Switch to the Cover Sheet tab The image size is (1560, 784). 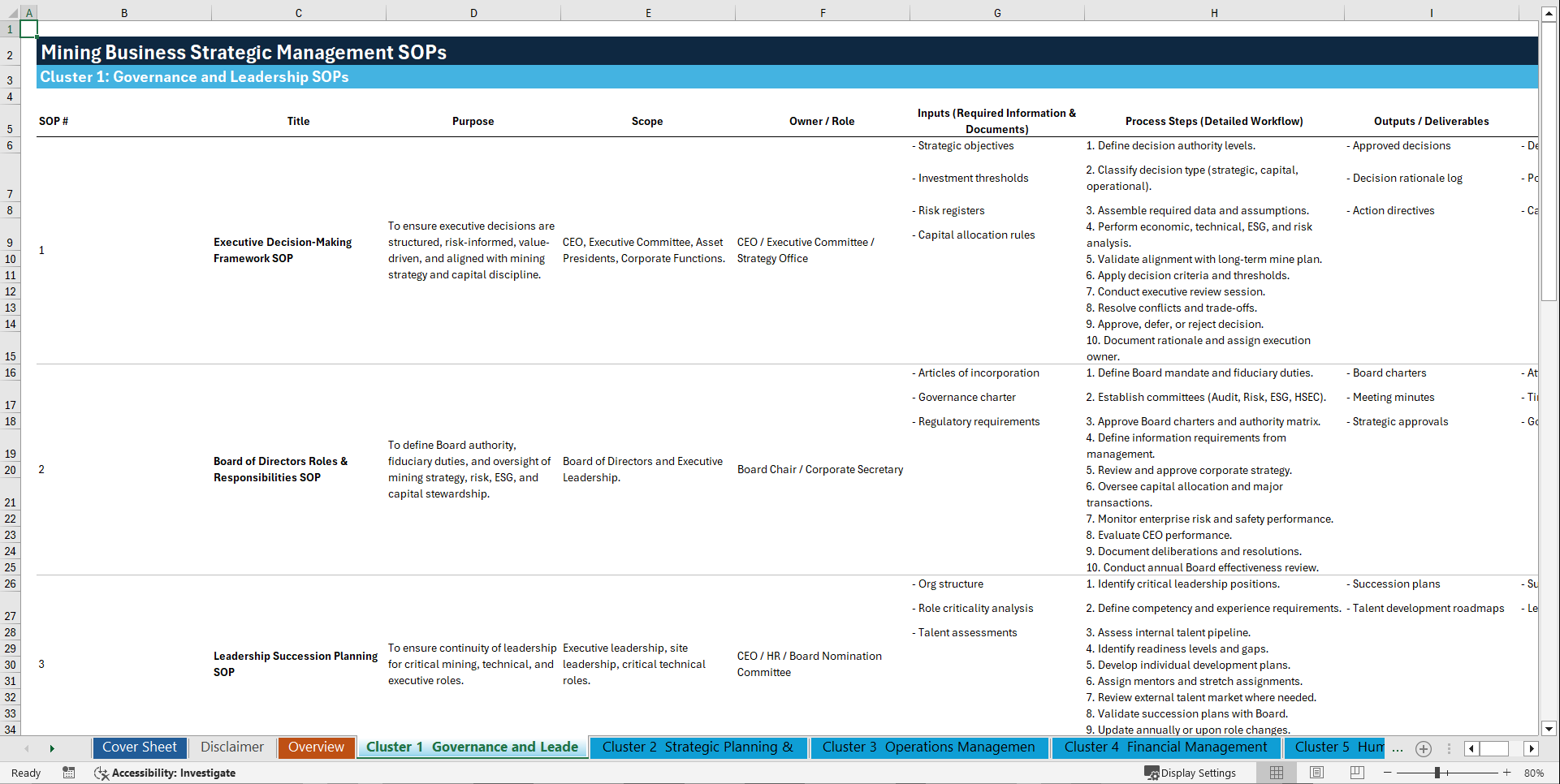click(x=140, y=747)
